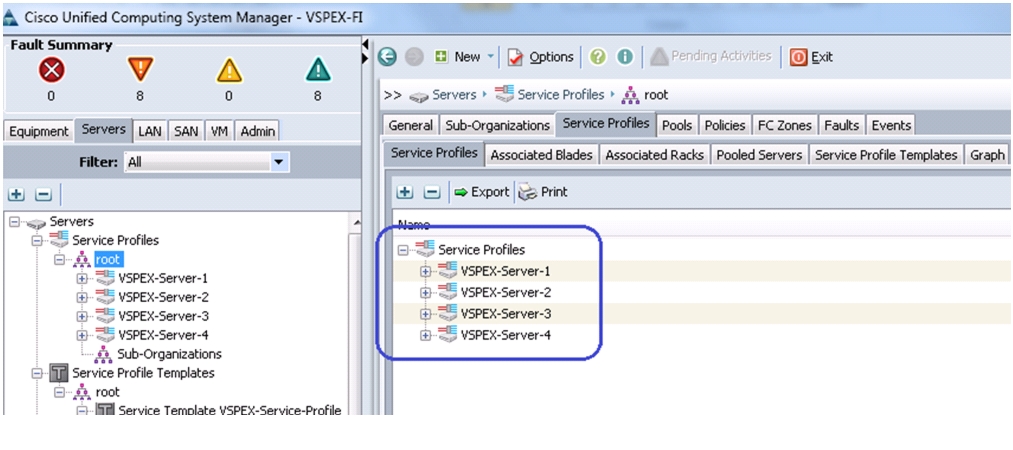Click the minor faults yellow icon
The width and height of the screenshot is (1013, 450).
click(x=229, y=70)
